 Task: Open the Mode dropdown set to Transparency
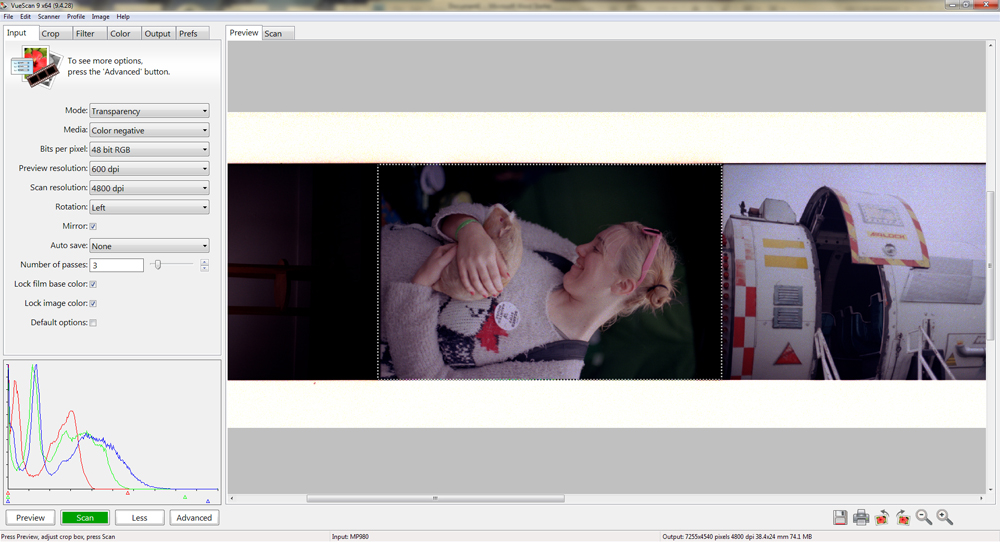149,111
